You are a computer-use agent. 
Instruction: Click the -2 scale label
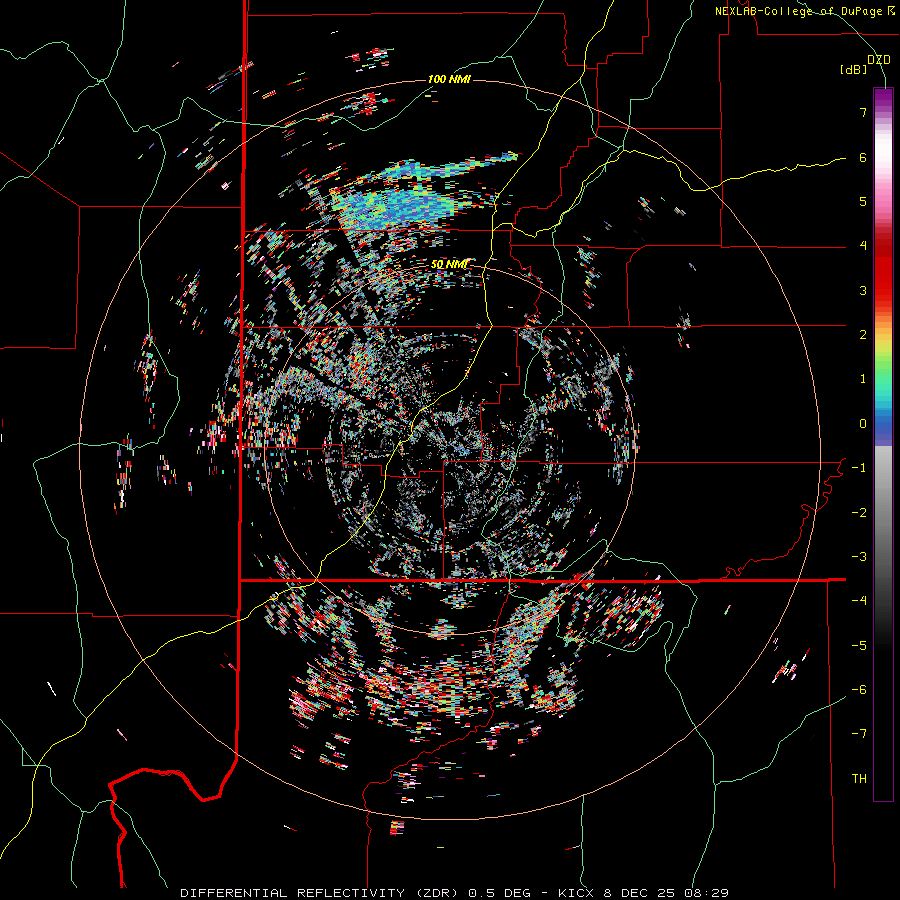[859, 513]
